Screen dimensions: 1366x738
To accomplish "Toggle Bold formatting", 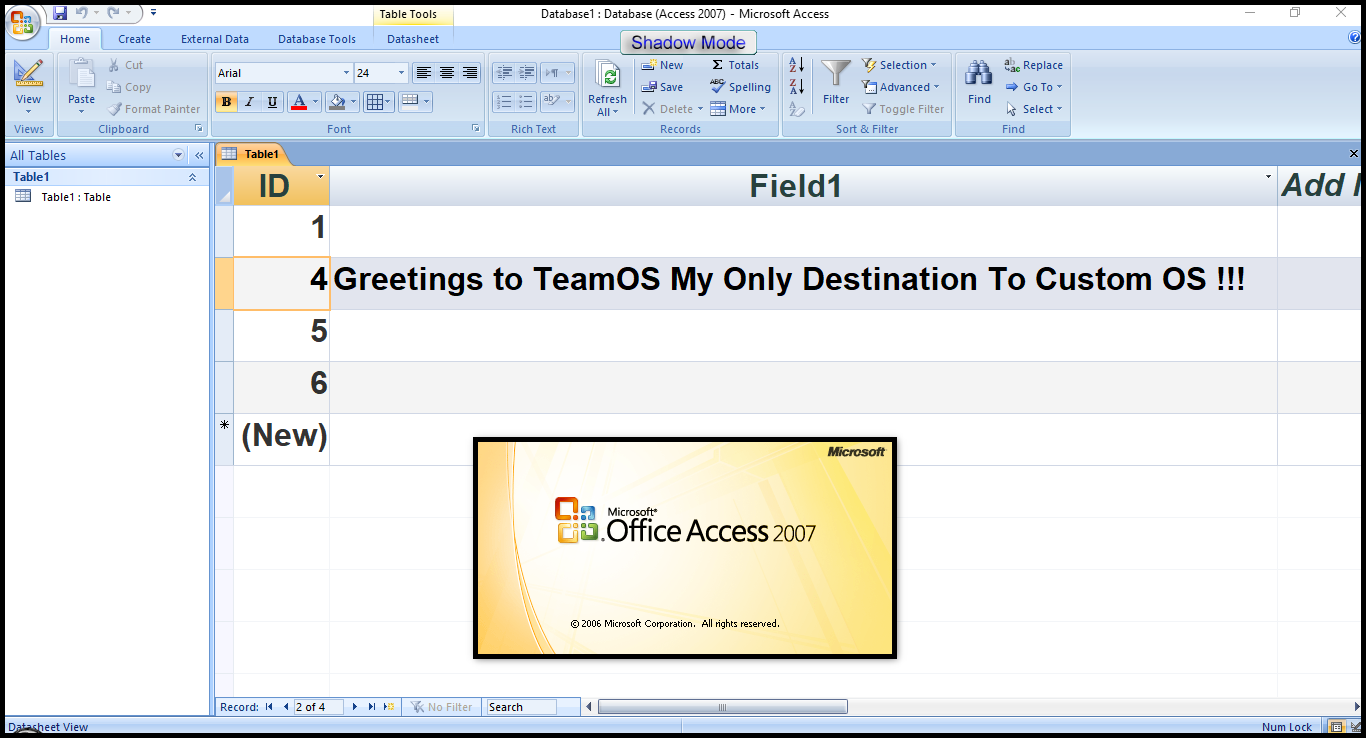I will coord(226,102).
